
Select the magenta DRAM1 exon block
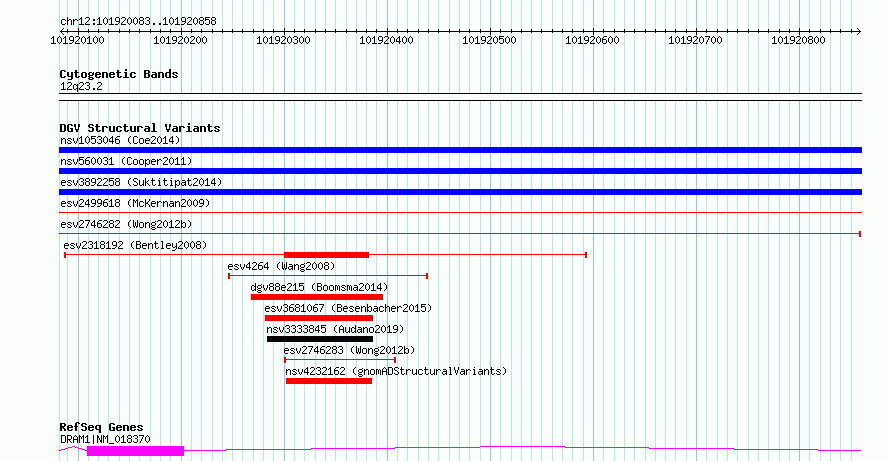(x=136, y=451)
